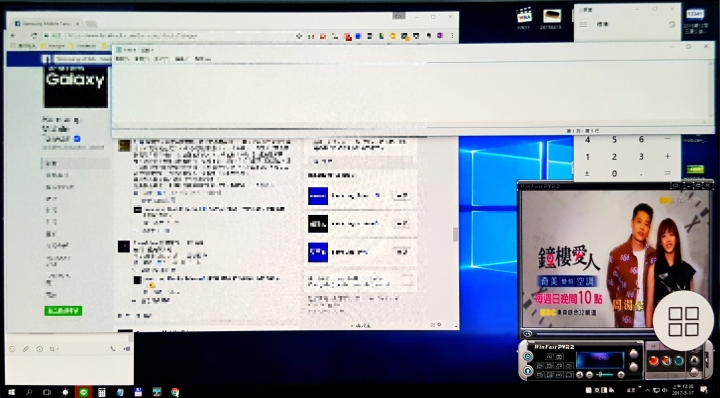Viewport: 720px width, 398px height.
Task: Click the emoji icon in LINE chat window
Action: coord(12,349)
